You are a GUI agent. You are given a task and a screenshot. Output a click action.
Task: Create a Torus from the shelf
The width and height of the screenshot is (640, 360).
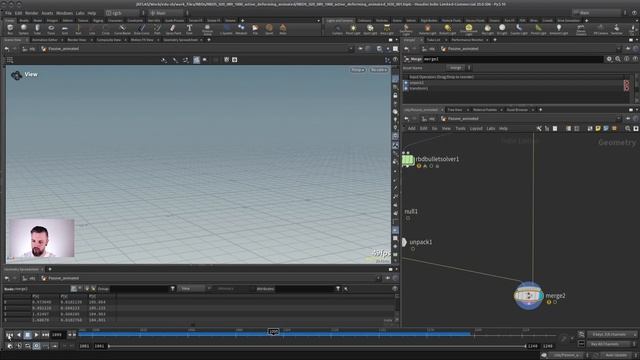coord(51,29)
